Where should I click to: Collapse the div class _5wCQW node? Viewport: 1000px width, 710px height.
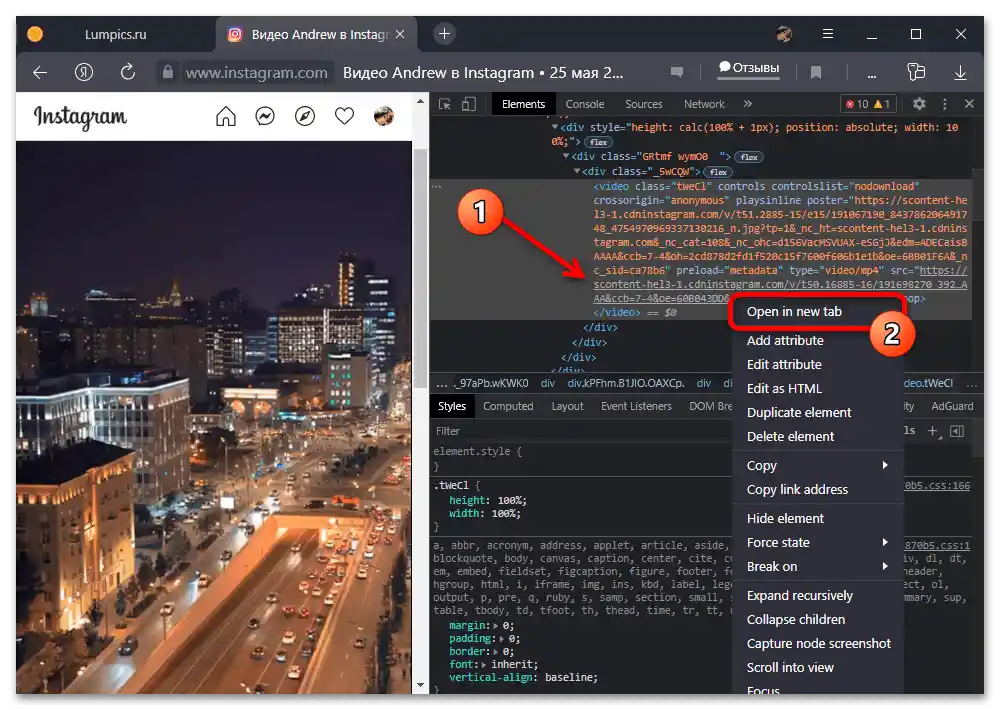click(577, 171)
